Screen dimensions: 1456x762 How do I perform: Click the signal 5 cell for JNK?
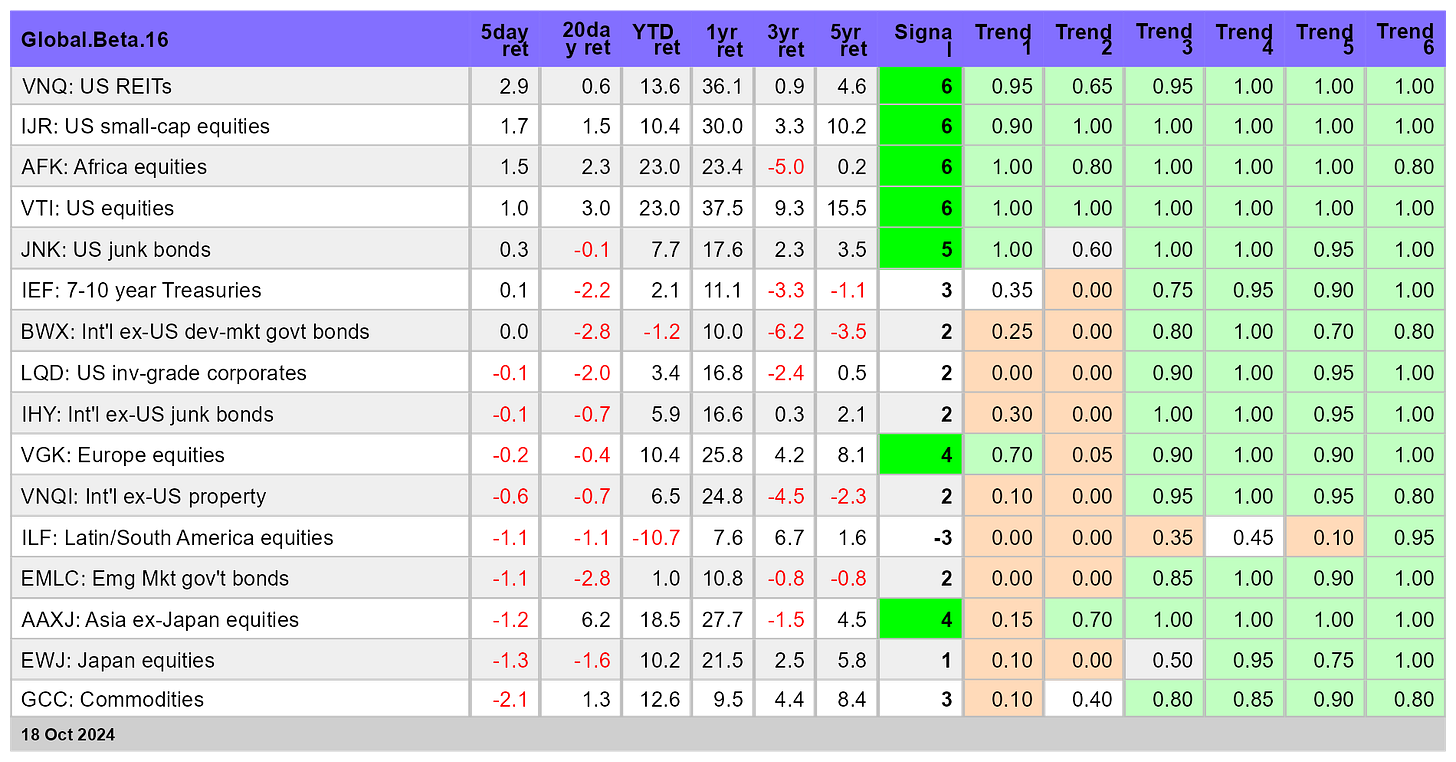pyautogui.click(x=920, y=249)
